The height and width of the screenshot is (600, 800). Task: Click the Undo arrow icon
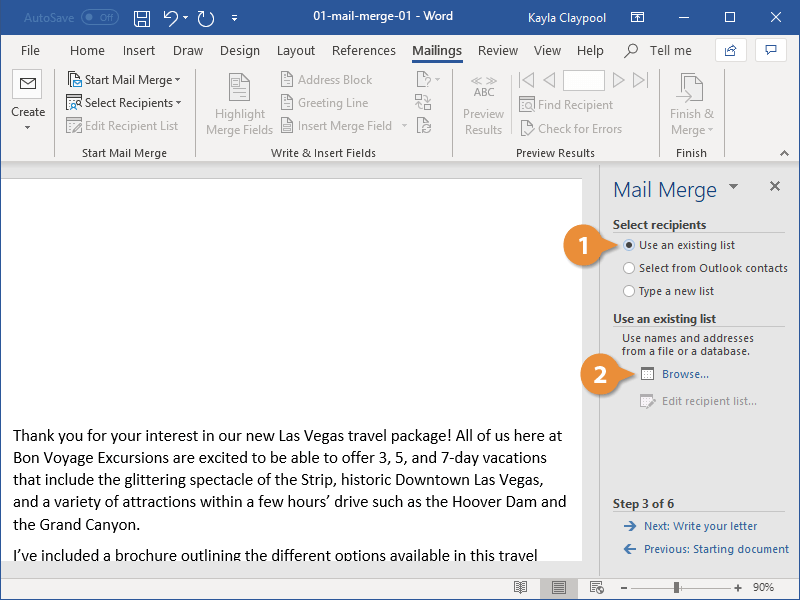[171, 18]
